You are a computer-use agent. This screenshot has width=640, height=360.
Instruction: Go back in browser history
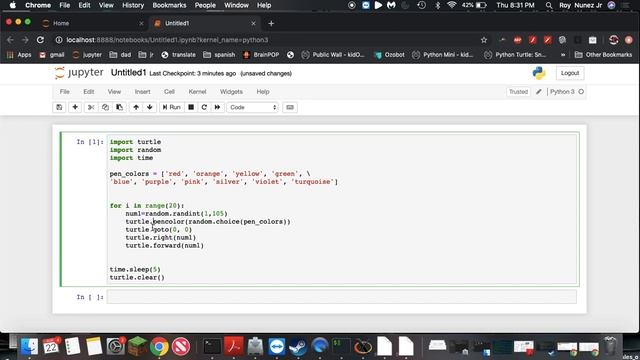[10, 40]
